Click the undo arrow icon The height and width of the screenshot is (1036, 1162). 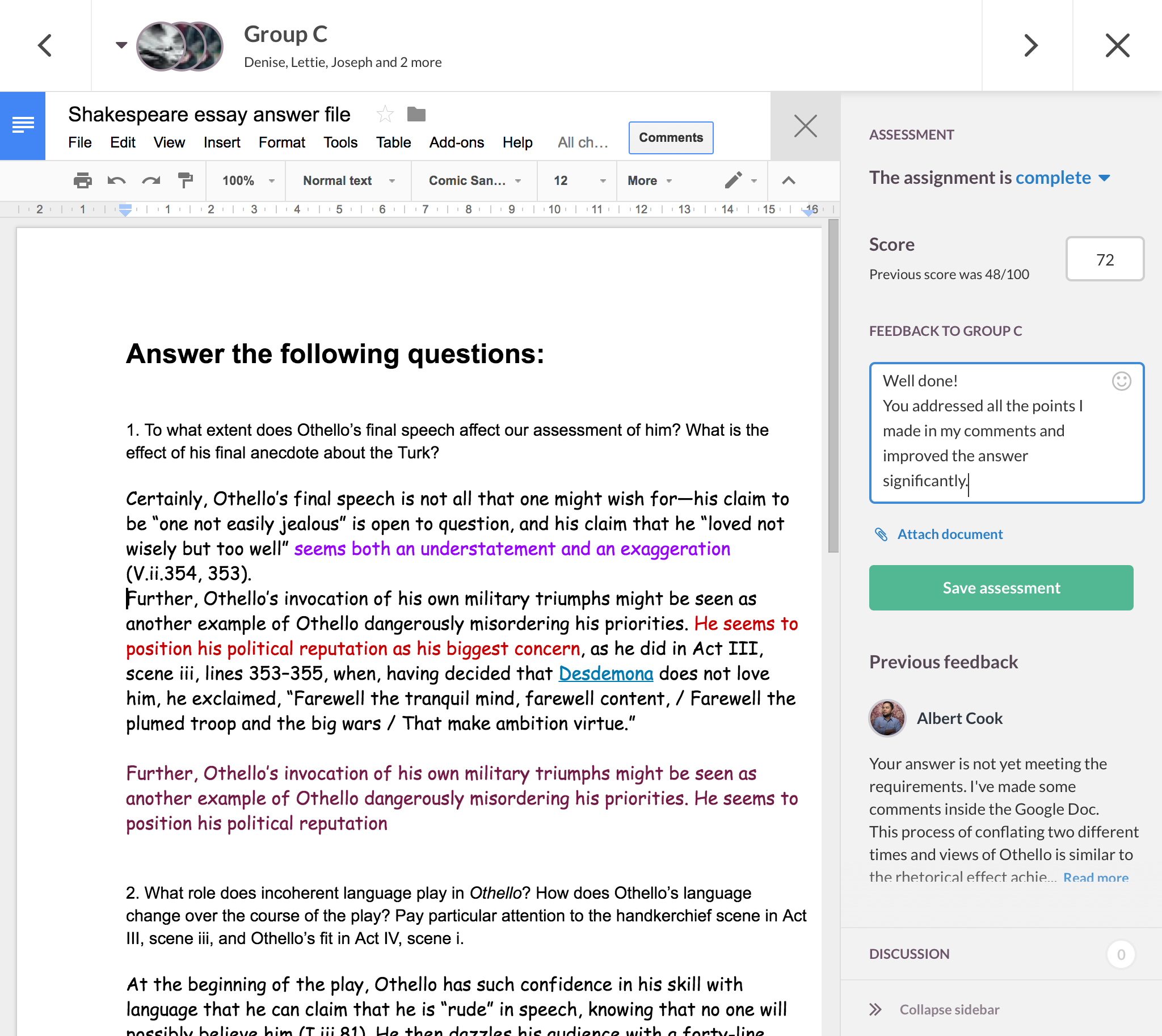[116, 180]
